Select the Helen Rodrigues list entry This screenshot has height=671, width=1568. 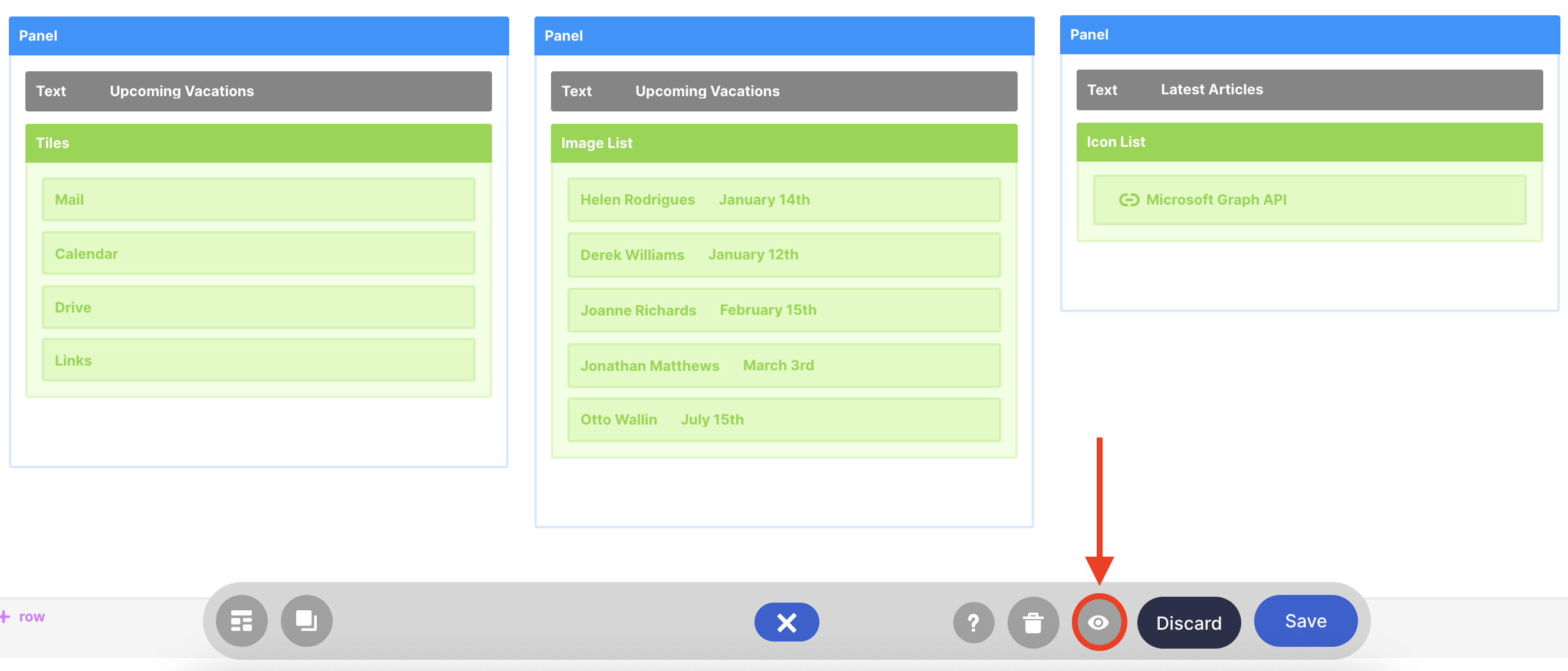coord(783,199)
